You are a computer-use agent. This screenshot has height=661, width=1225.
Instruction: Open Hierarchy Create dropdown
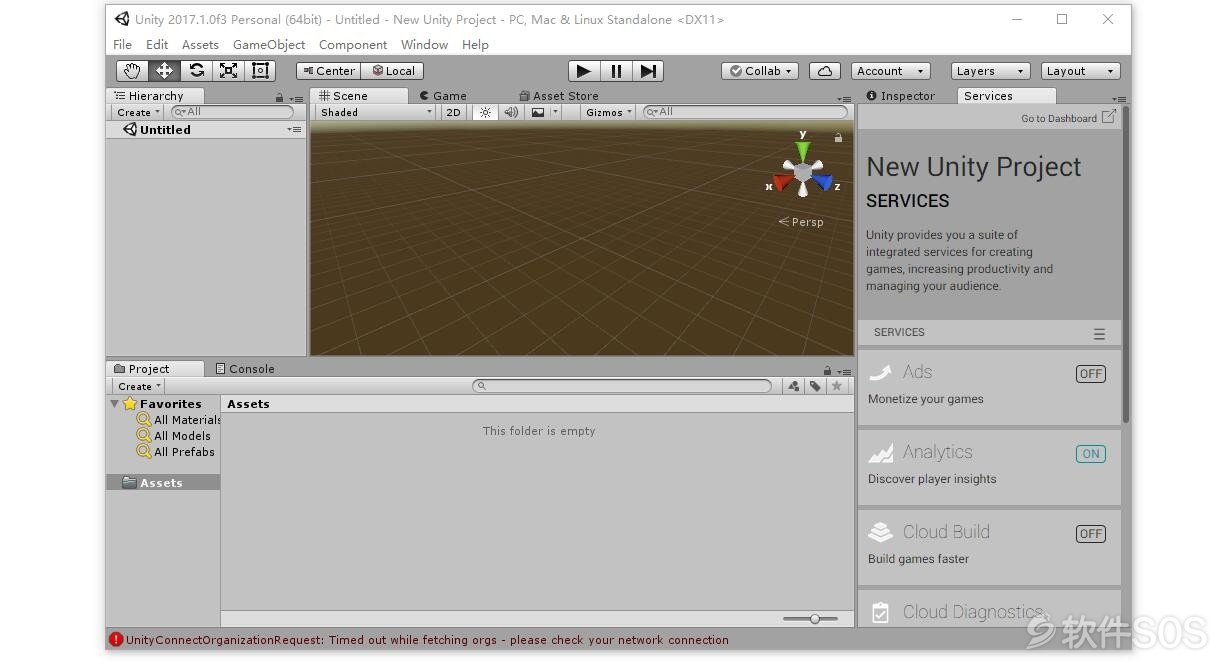[138, 112]
